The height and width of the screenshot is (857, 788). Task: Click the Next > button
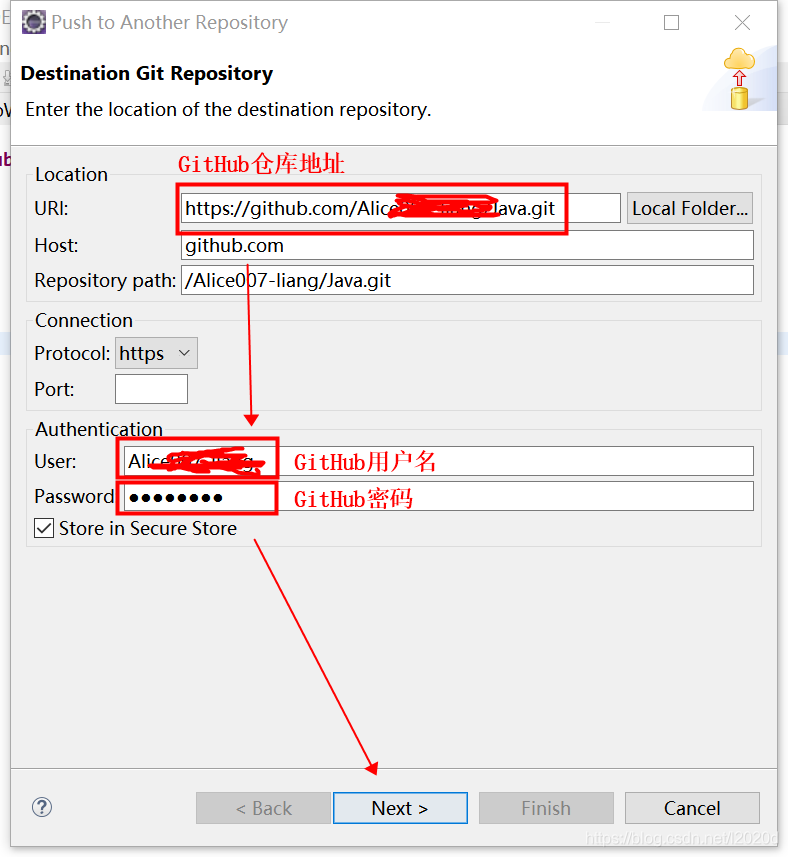click(x=400, y=808)
